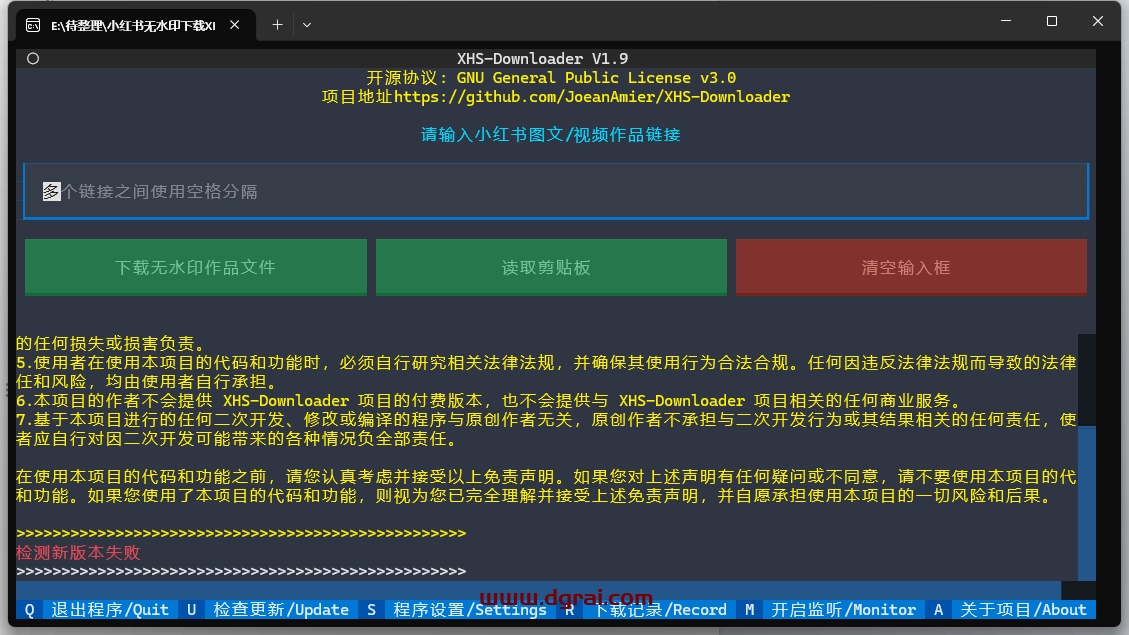Click the terminal icon in the tab

pyautogui.click(x=33, y=25)
